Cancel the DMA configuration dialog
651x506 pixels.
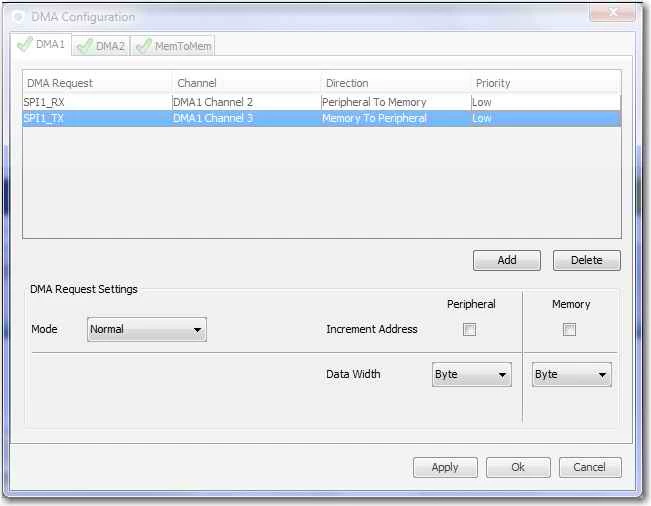(590, 467)
